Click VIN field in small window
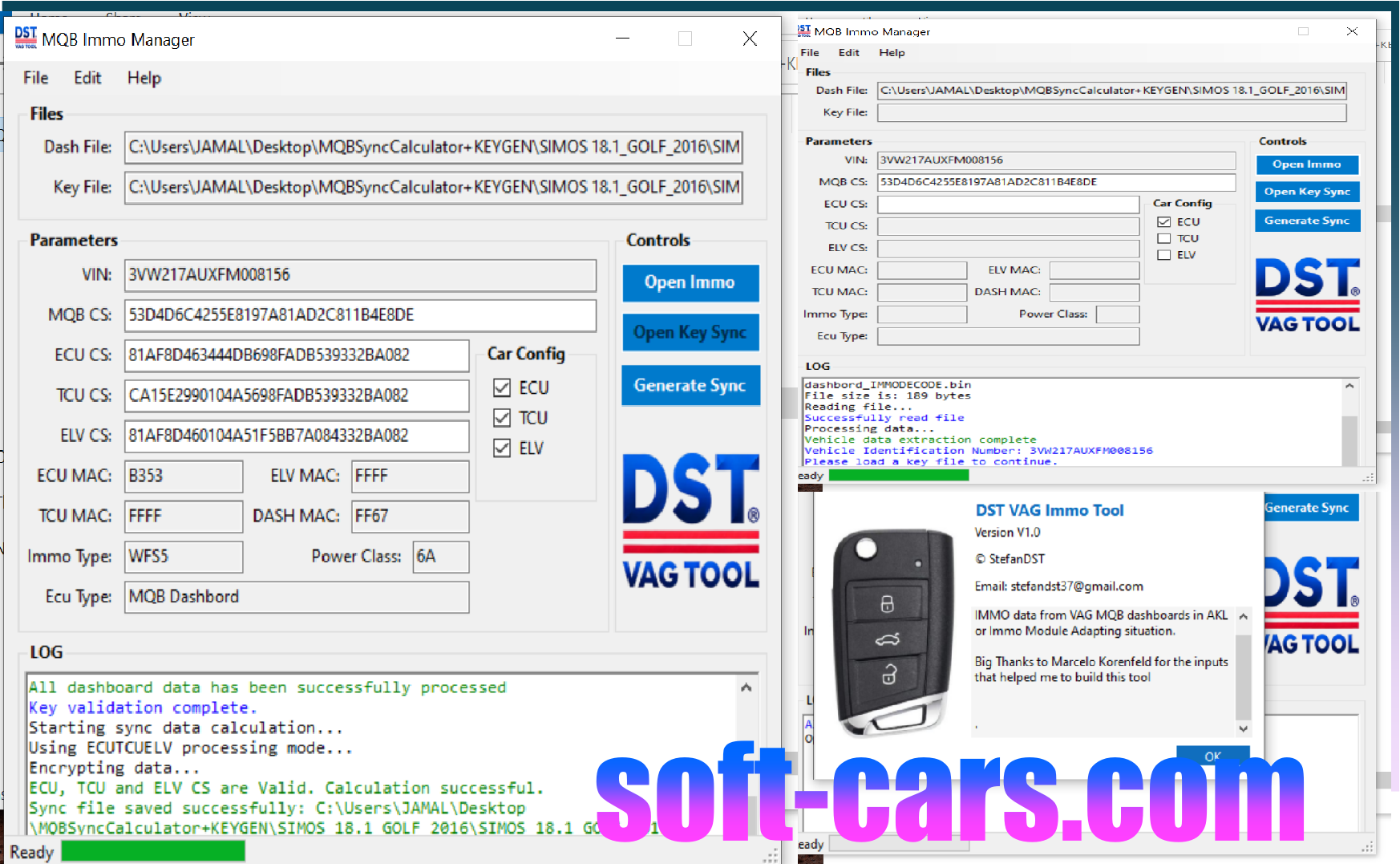The image size is (1400, 864). [x=1056, y=160]
